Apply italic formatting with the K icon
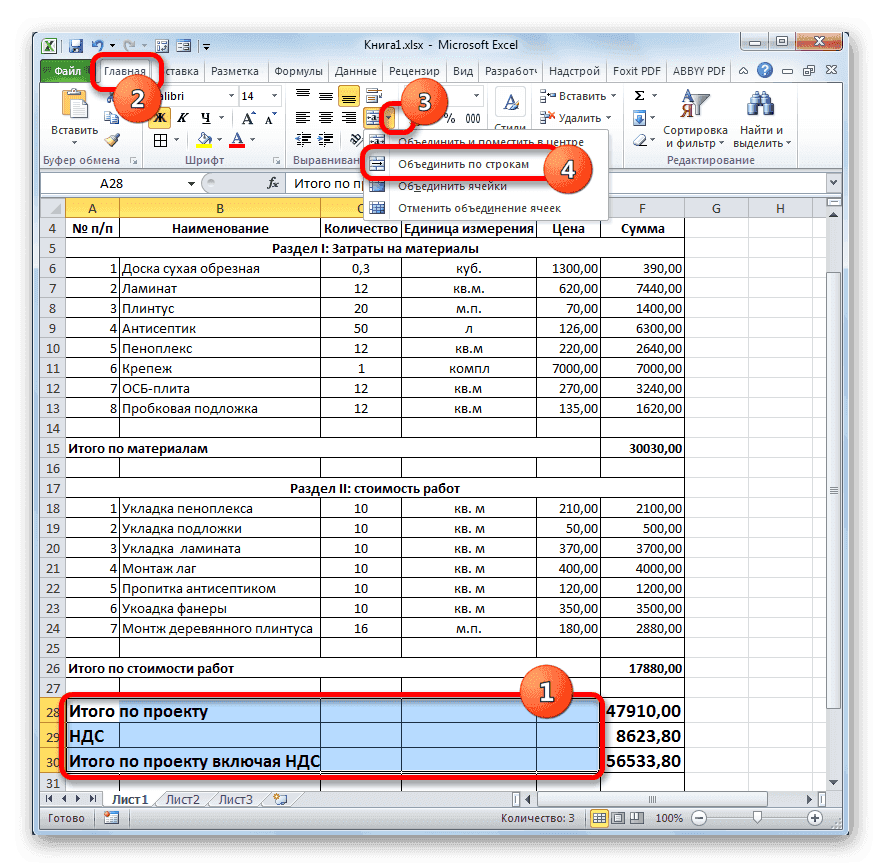The image size is (881, 867). pos(184,117)
